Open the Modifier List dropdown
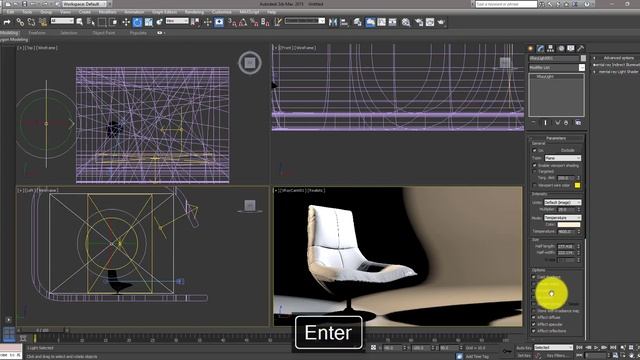Image resolution: width=640 pixels, height=360 pixels. [556, 67]
